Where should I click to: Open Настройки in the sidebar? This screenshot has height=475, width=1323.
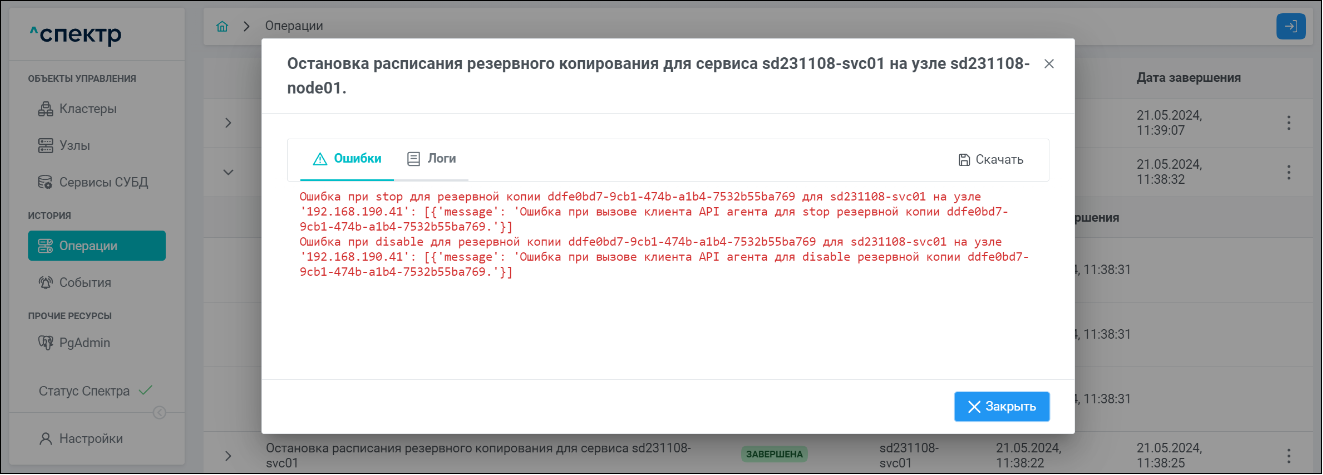click(x=90, y=438)
